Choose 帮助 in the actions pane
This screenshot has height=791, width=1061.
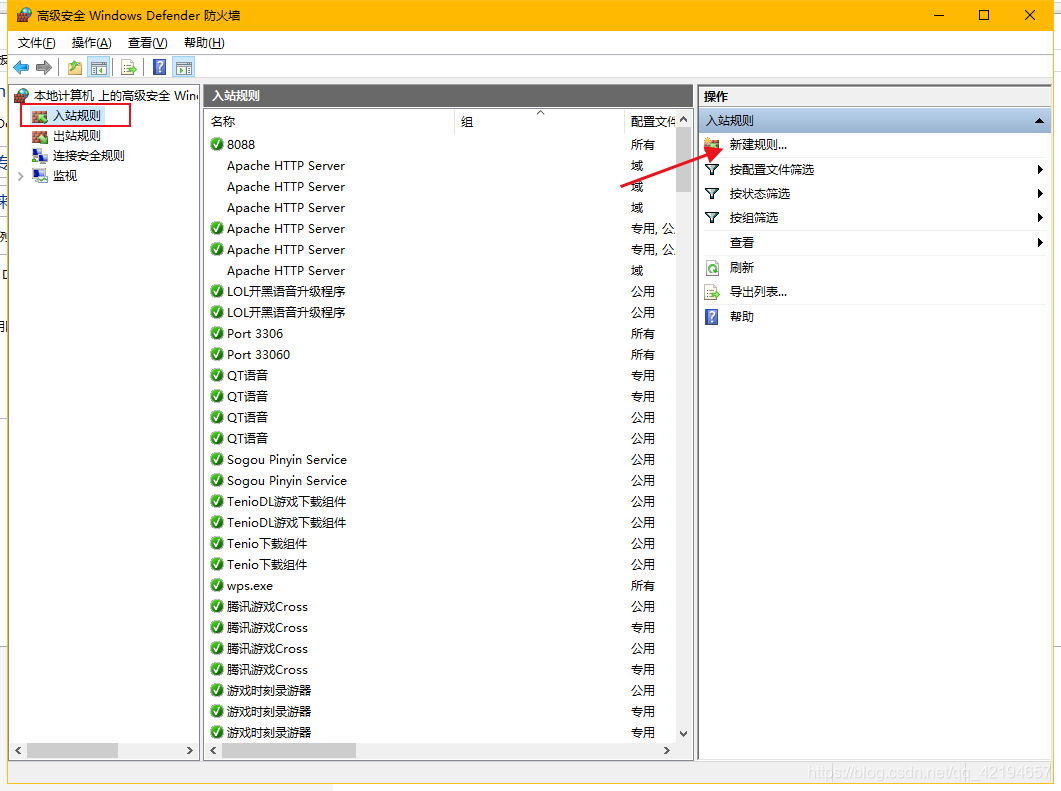point(742,317)
